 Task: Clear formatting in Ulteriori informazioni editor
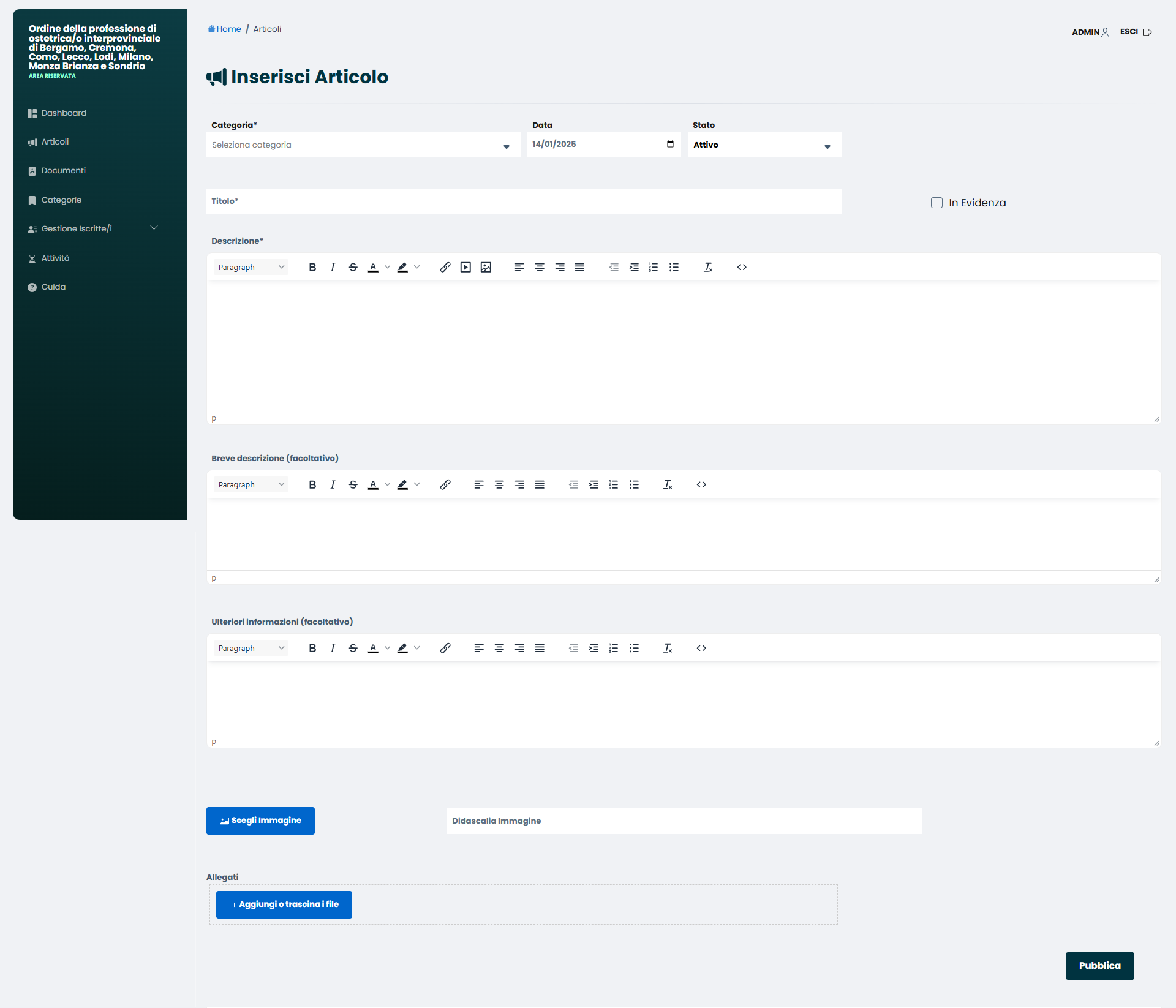click(x=668, y=648)
